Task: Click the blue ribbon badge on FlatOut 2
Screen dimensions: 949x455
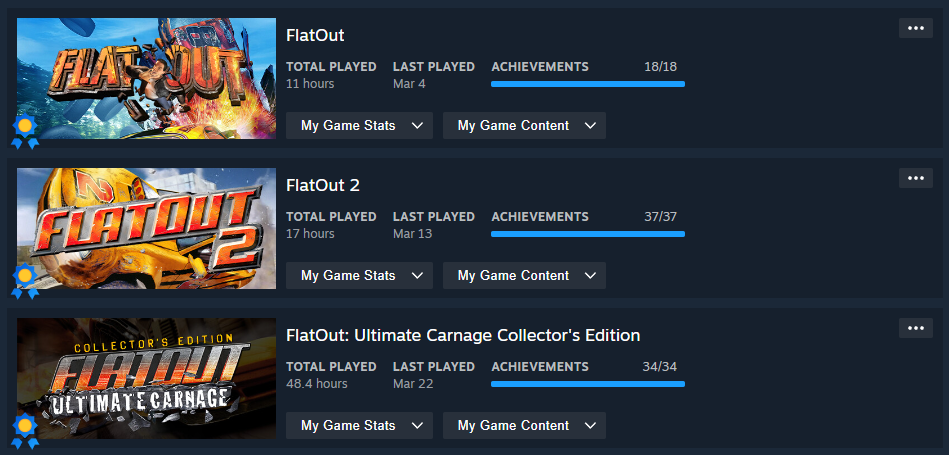Action: [24, 280]
